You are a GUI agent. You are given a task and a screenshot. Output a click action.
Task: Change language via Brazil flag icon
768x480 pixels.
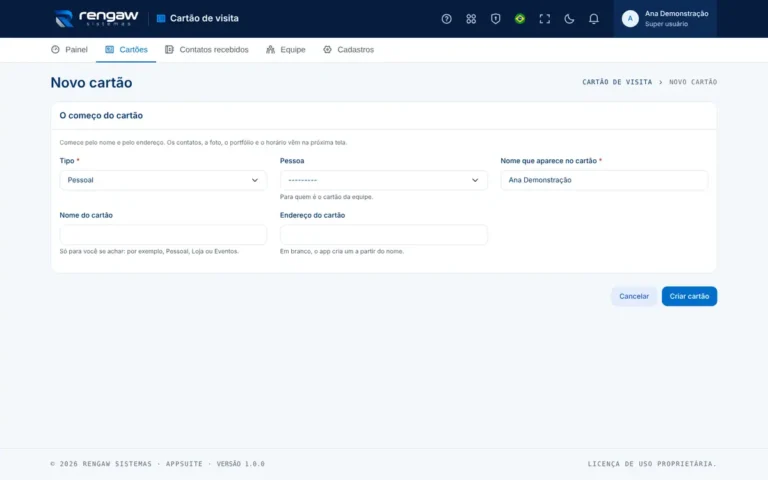point(520,19)
